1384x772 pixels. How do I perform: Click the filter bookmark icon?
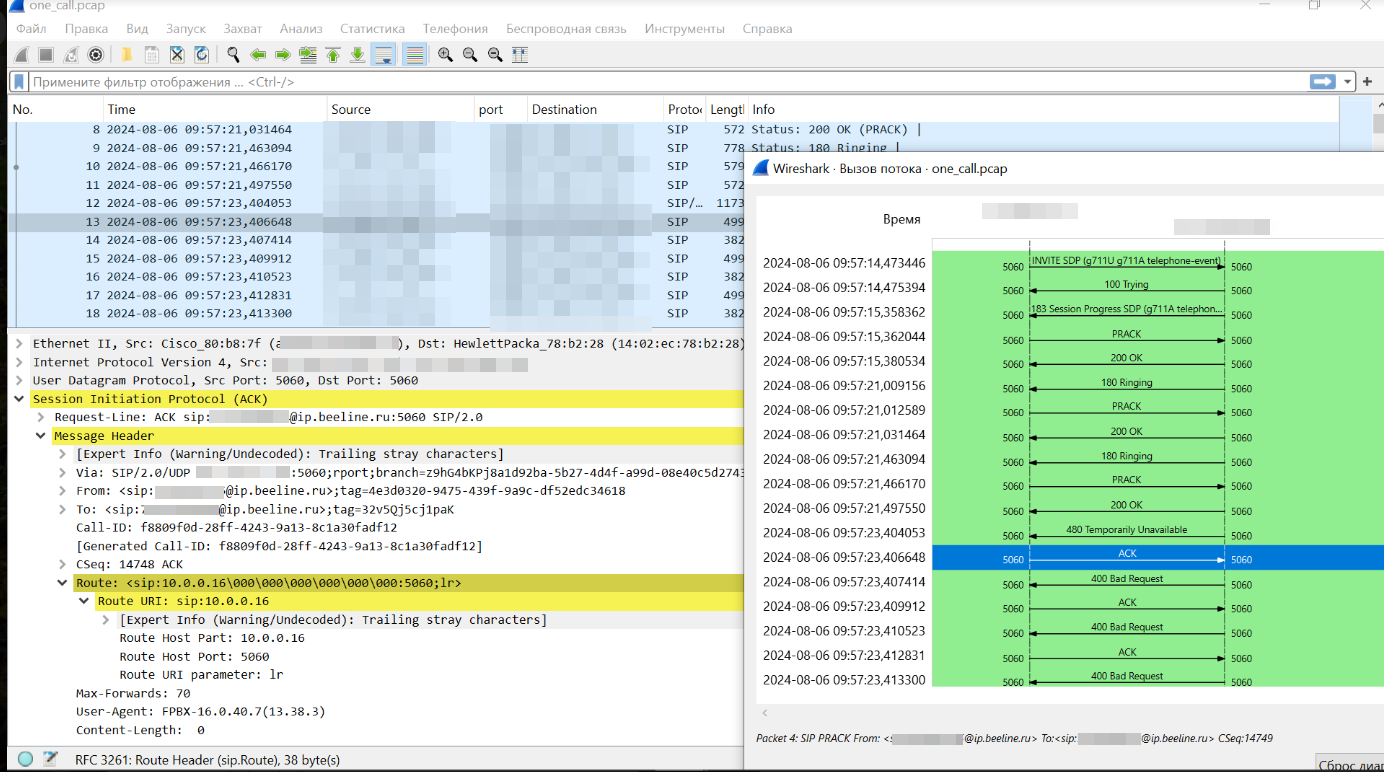coord(19,82)
